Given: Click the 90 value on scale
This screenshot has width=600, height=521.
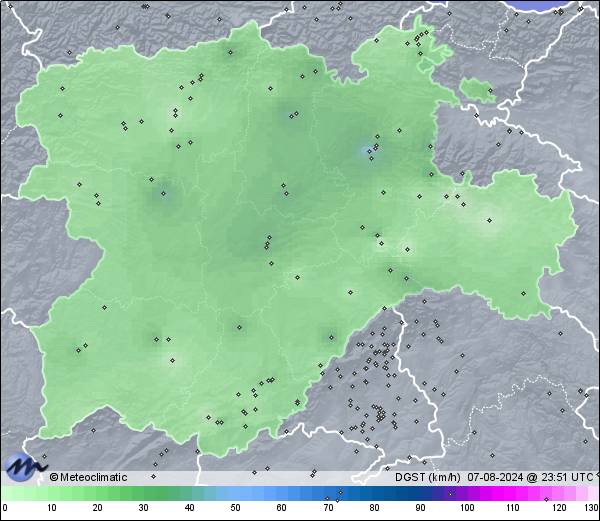Looking at the screenshot, I should 420,508.
